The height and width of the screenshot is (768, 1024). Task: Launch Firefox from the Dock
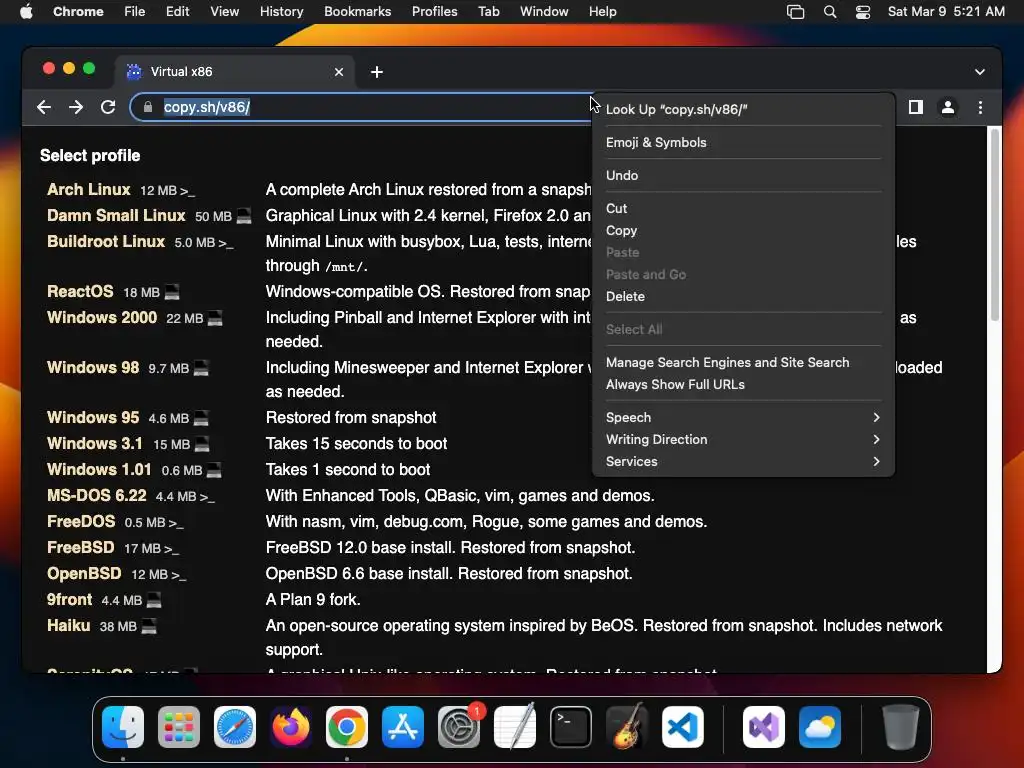pos(291,727)
